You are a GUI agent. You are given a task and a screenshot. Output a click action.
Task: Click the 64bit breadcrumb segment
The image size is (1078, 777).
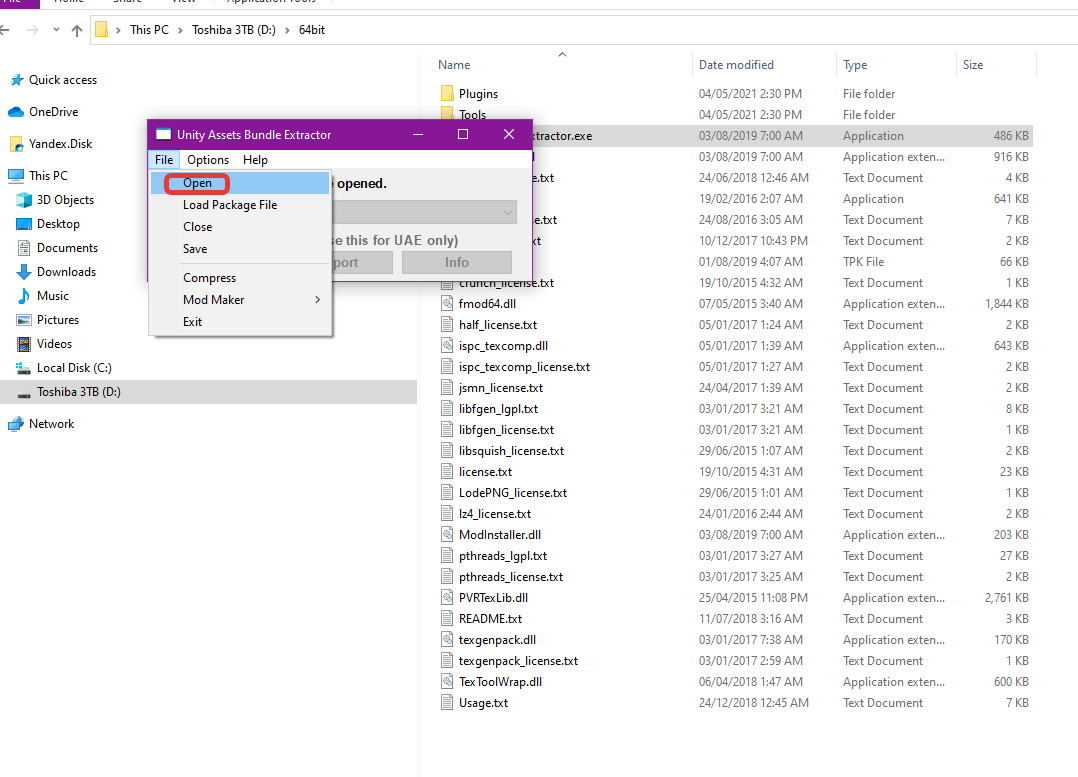tap(312, 30)
